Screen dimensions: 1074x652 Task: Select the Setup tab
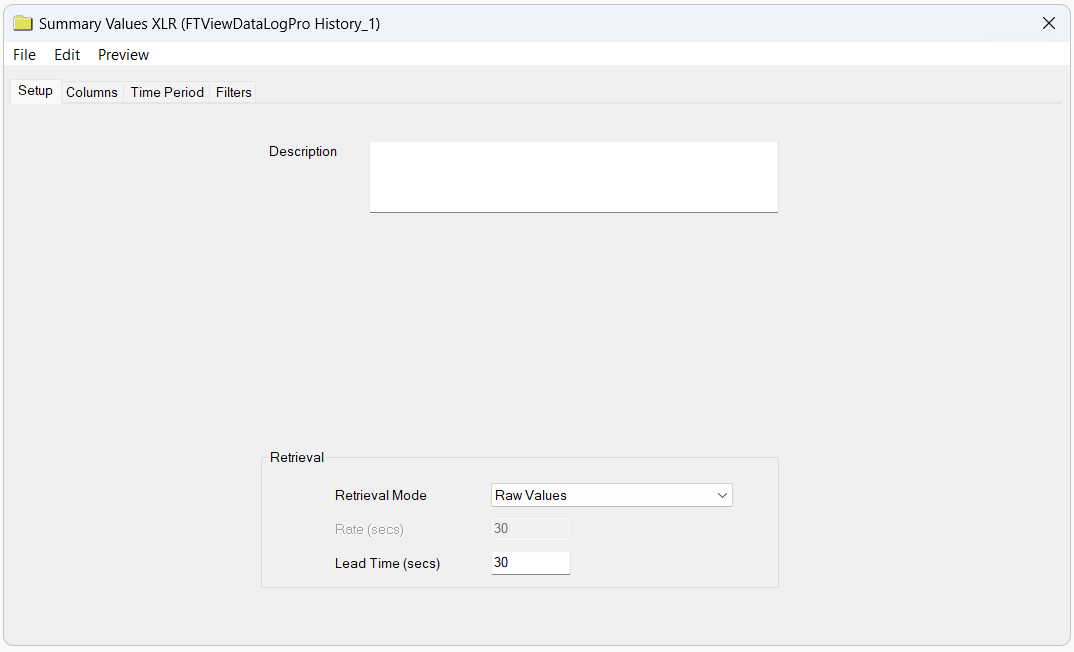pos(36,91)
